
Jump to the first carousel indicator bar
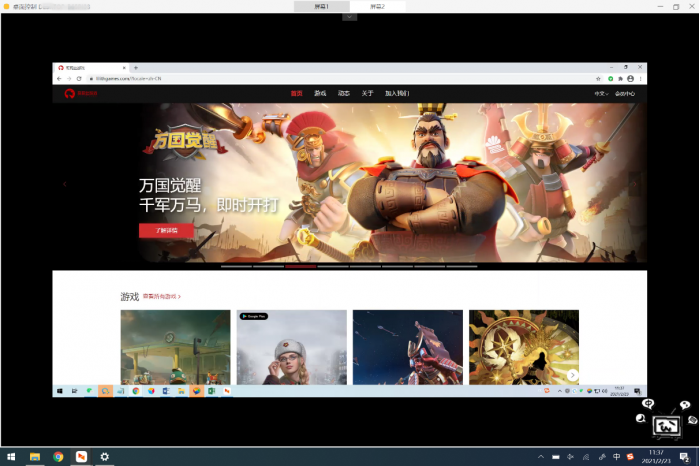(236, 266)
